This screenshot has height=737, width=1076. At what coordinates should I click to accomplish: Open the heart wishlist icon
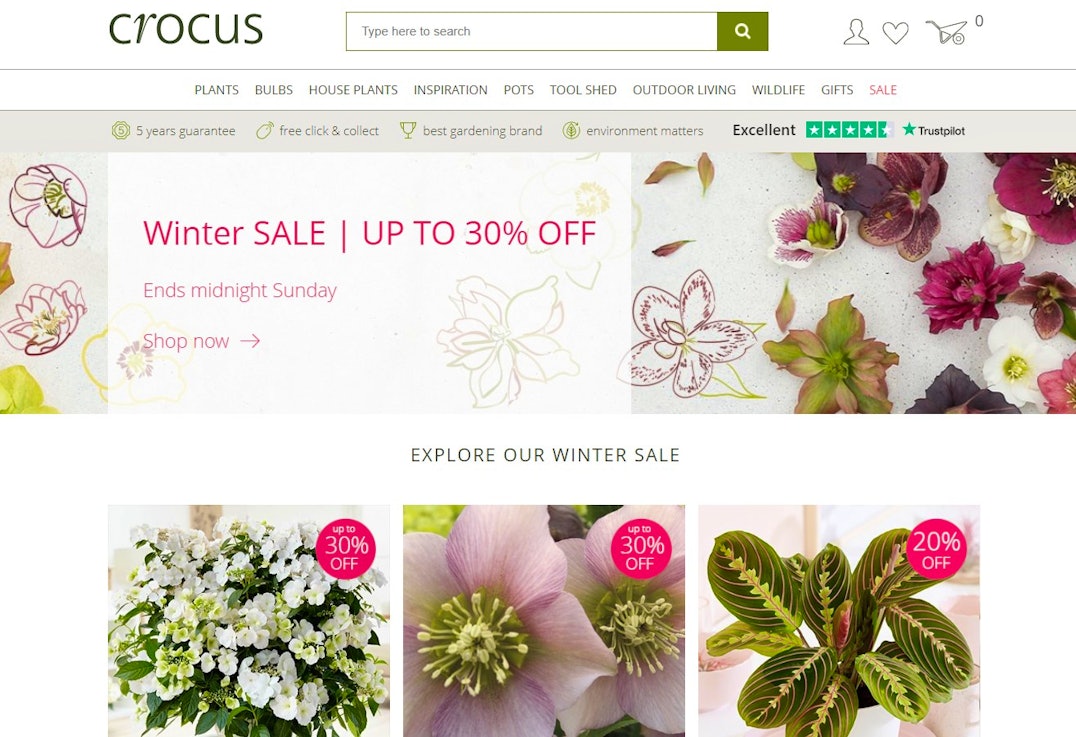click(896, 33)
